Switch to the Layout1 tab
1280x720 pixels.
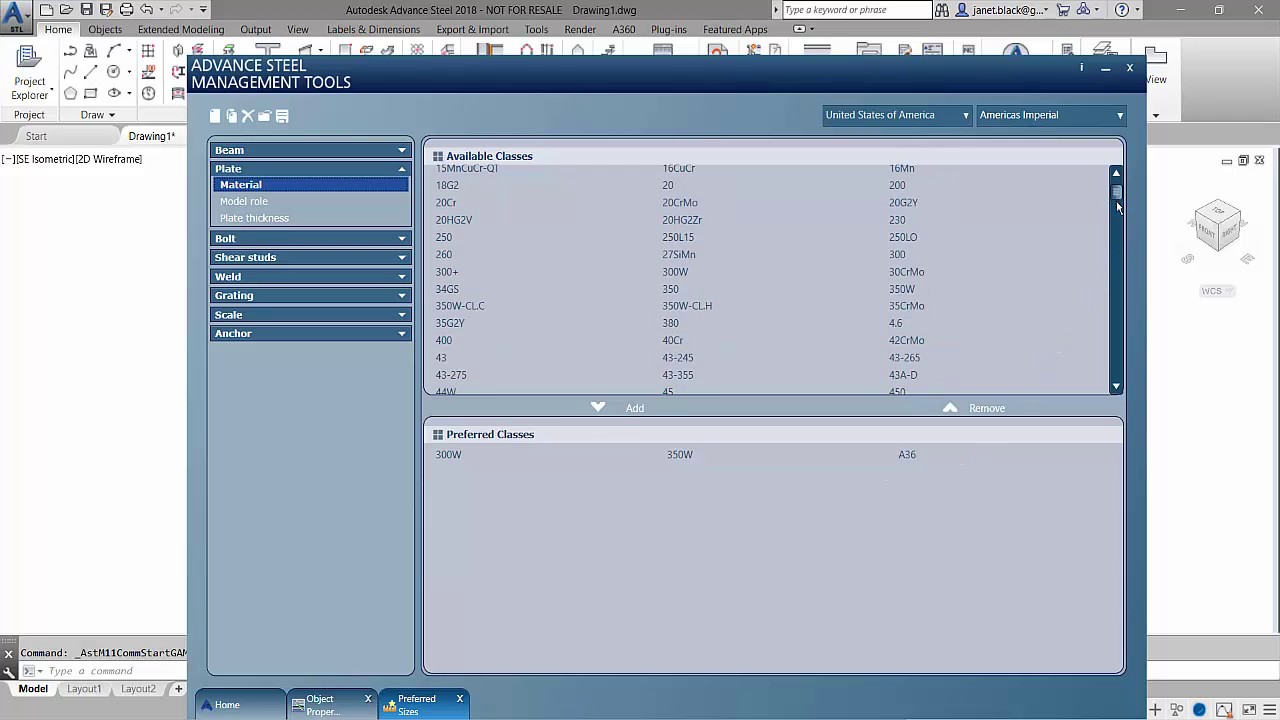coord(84,689)
